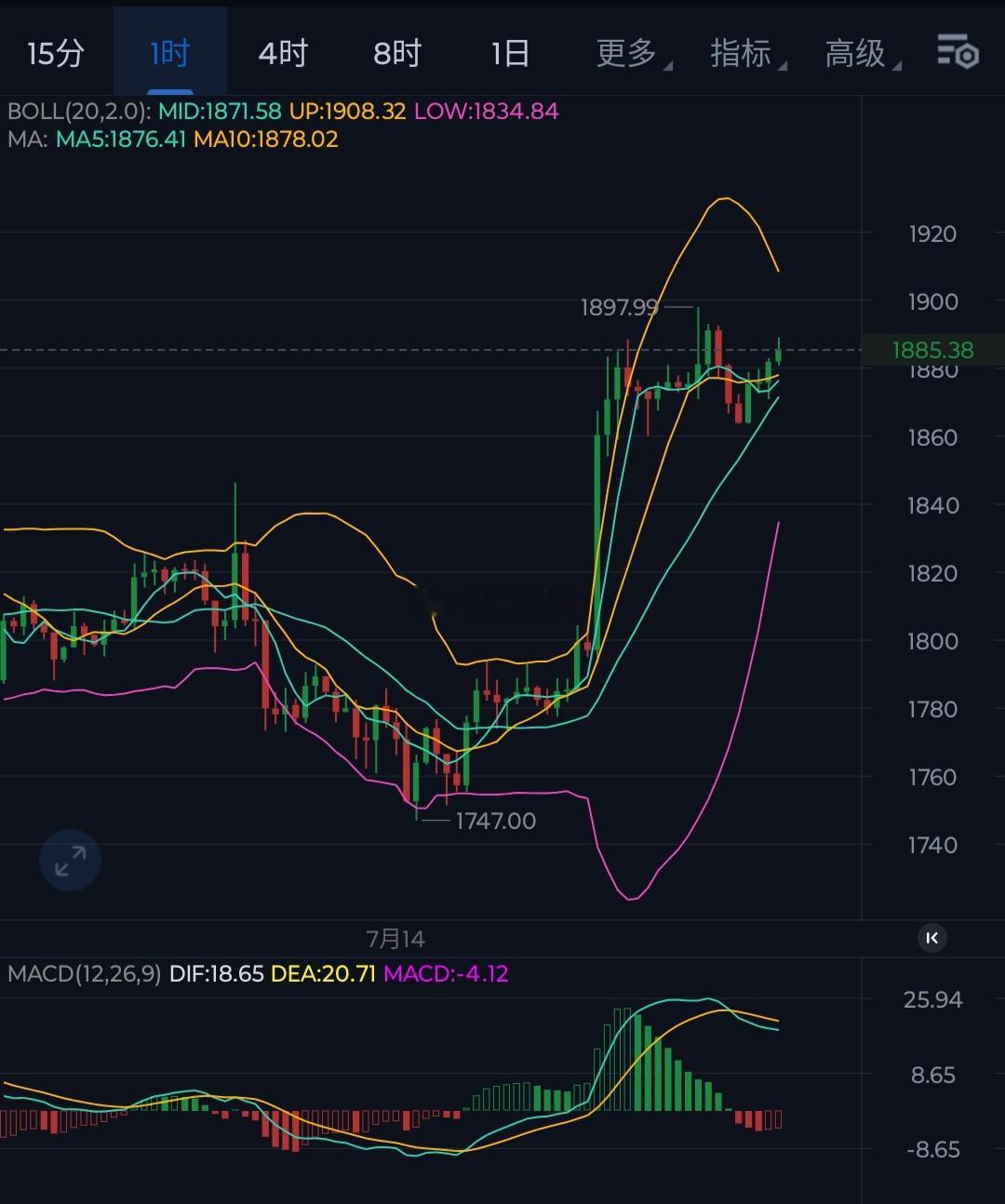This screenshot has width=1005, height=1204.
Task: Click the 1740 price axis label
Action: 932,845
